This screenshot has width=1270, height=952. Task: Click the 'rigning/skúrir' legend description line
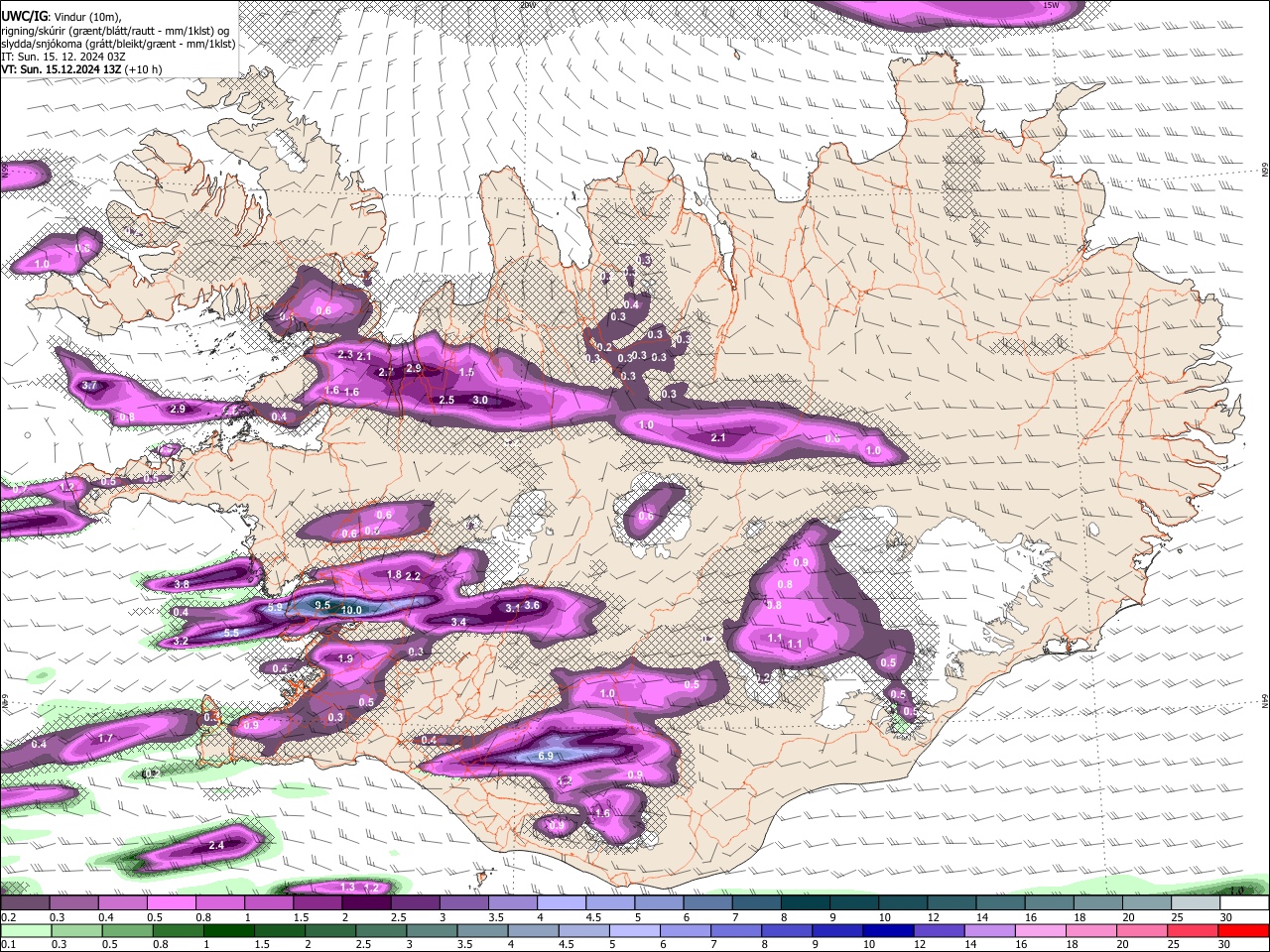[115, 31]
